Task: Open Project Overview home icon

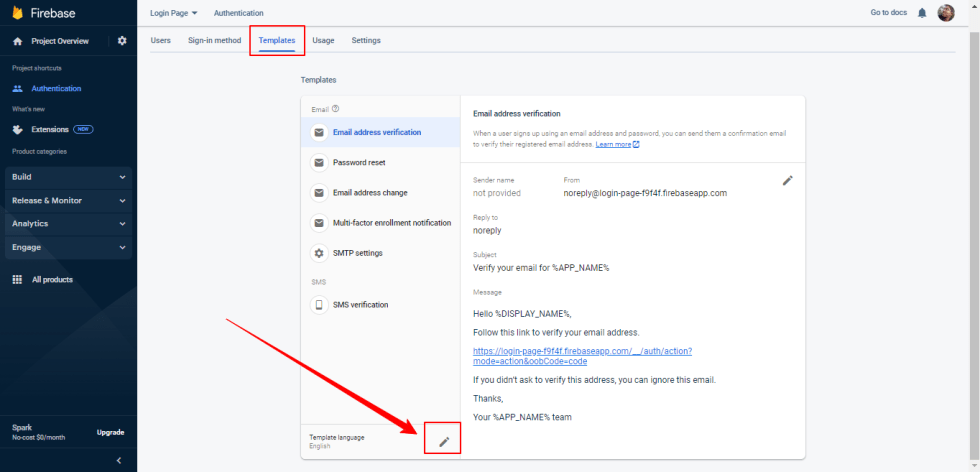Action: click(x=18, y=41)
